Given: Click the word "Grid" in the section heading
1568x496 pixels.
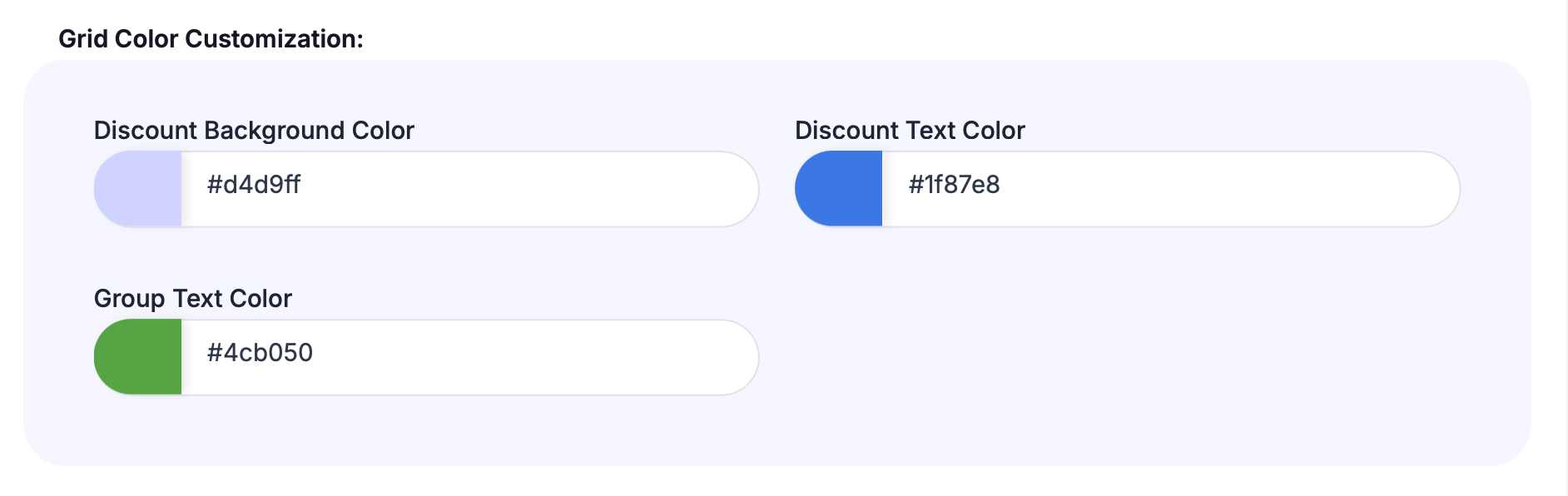Looking at the screenshot, I should [x=82, y=39].
